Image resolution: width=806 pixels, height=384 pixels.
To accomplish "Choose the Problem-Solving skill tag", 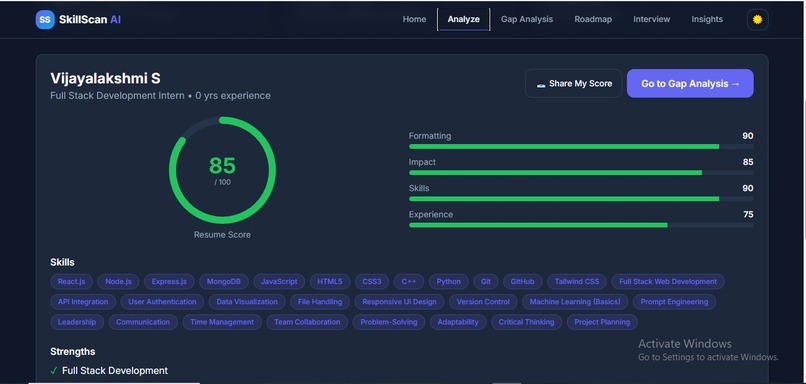I will click(x=389, y=322).
